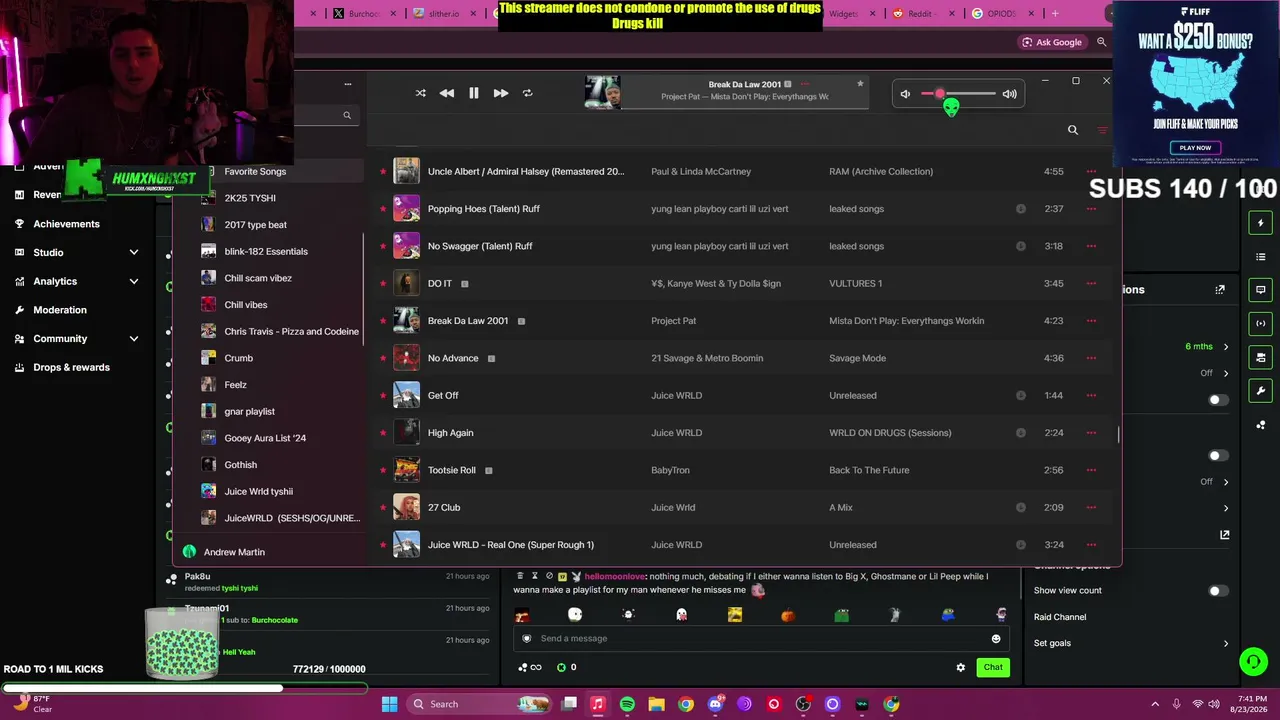Click the artist BabyTron
The width and height of the screenshot is (1280, 720).
(x=670, y=470)
